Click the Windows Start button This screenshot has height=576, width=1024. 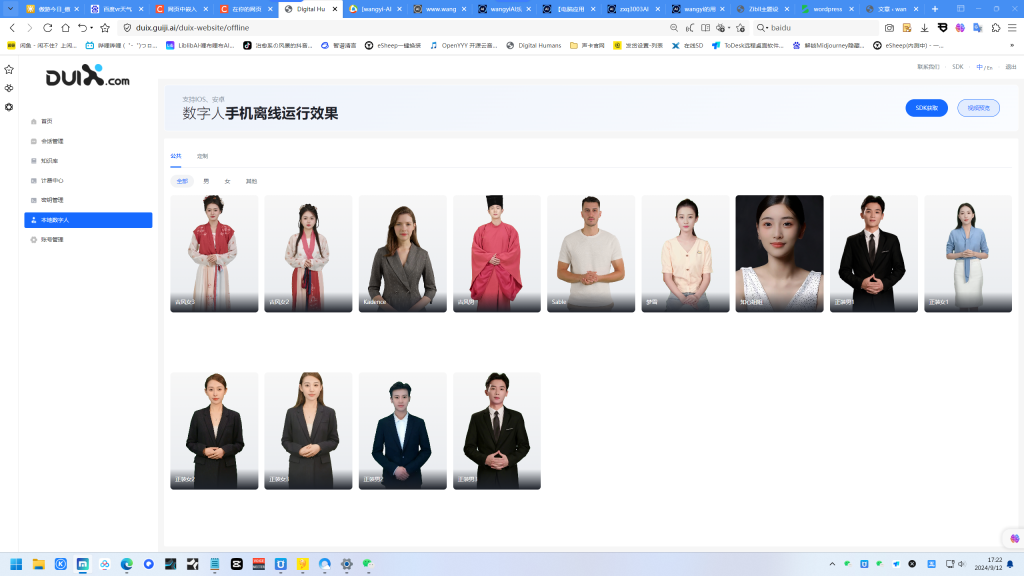point(17,564)
